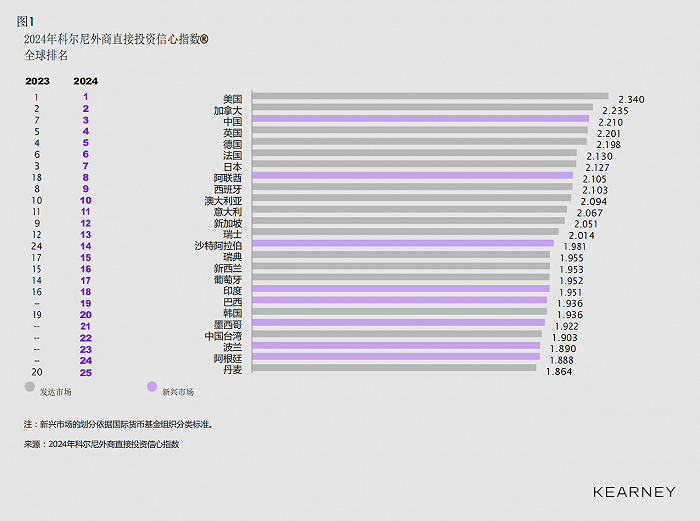Click the index value 2.235

pos(615,111)
